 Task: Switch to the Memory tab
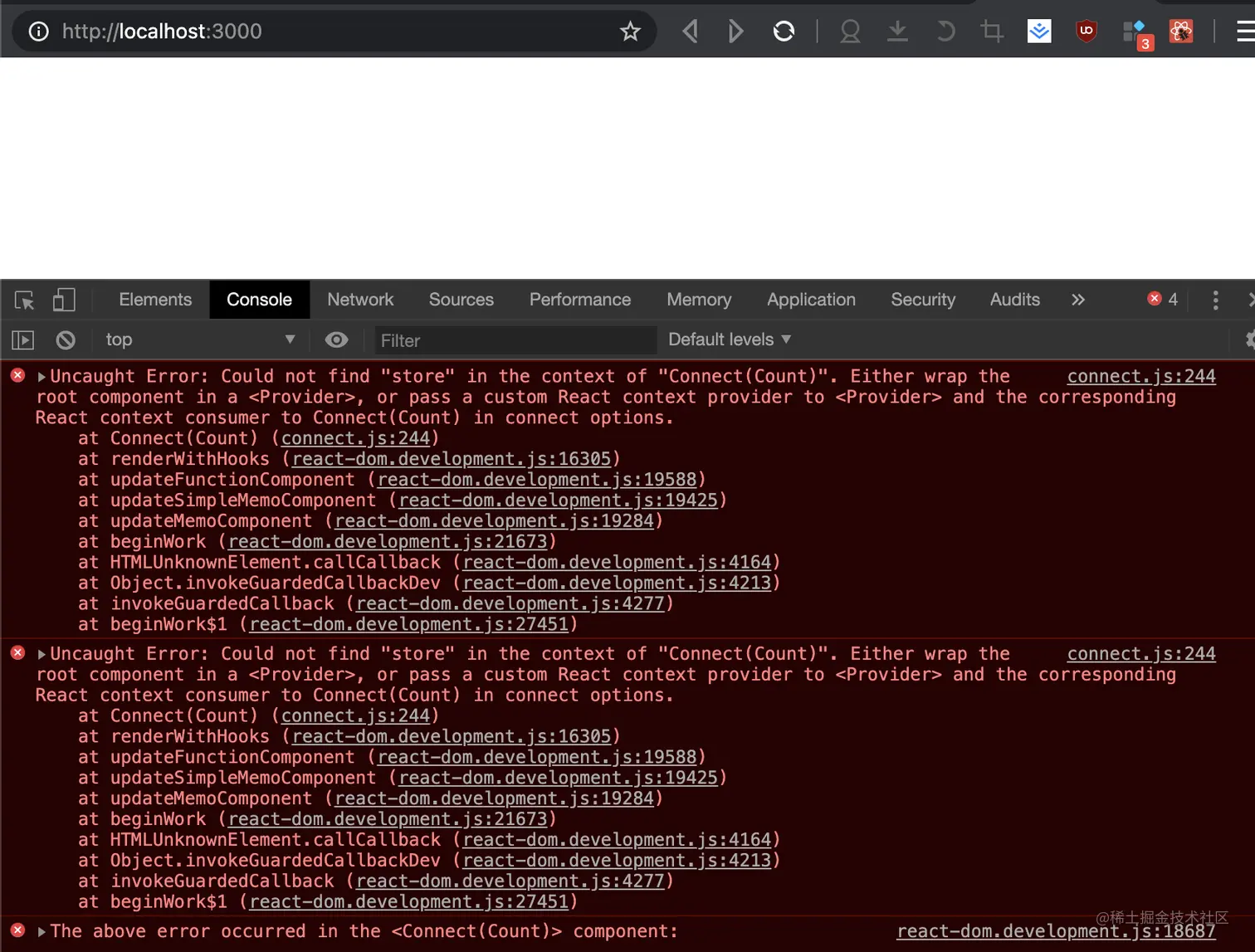point(699,300)
